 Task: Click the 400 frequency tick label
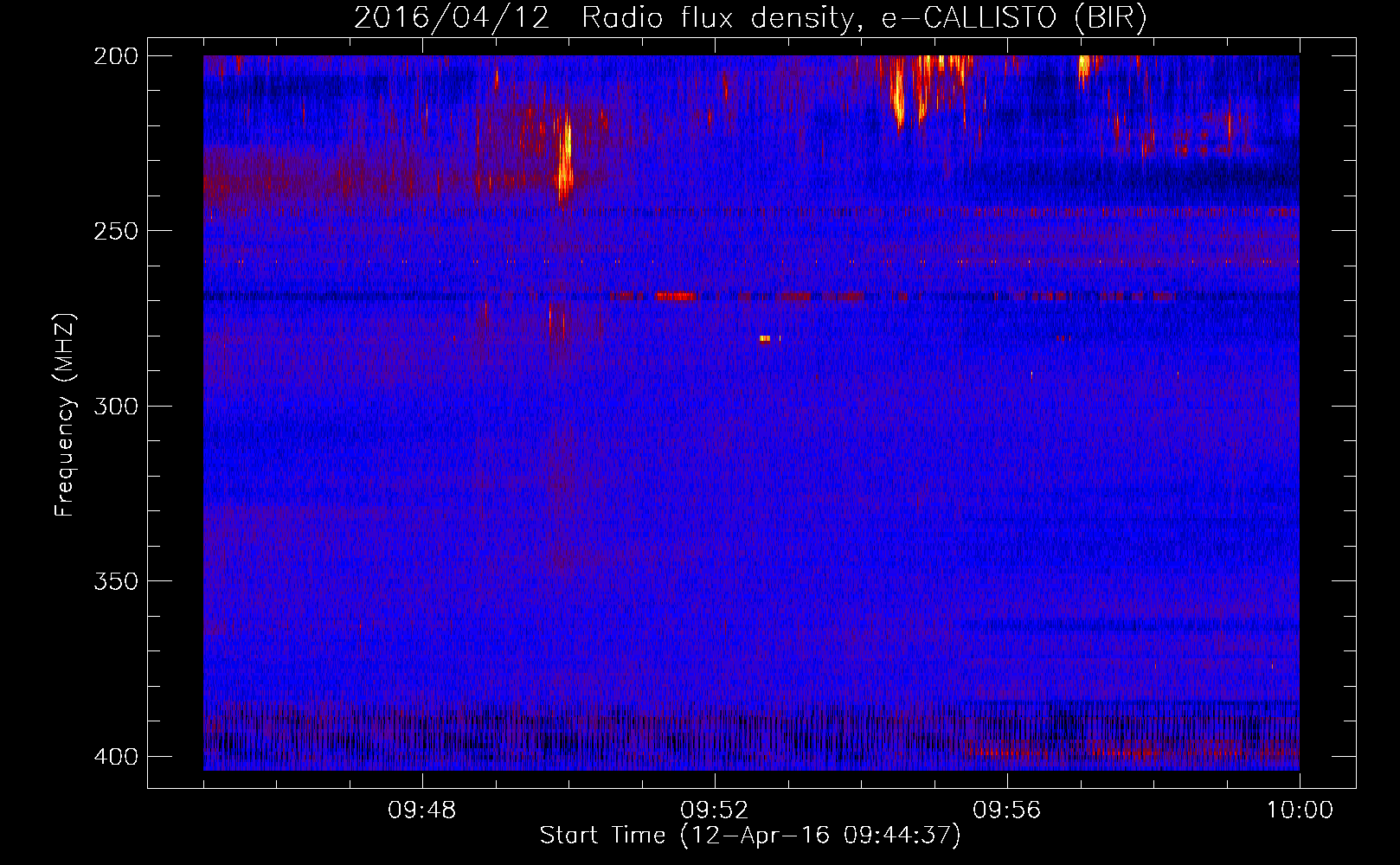tap(115, 756)
